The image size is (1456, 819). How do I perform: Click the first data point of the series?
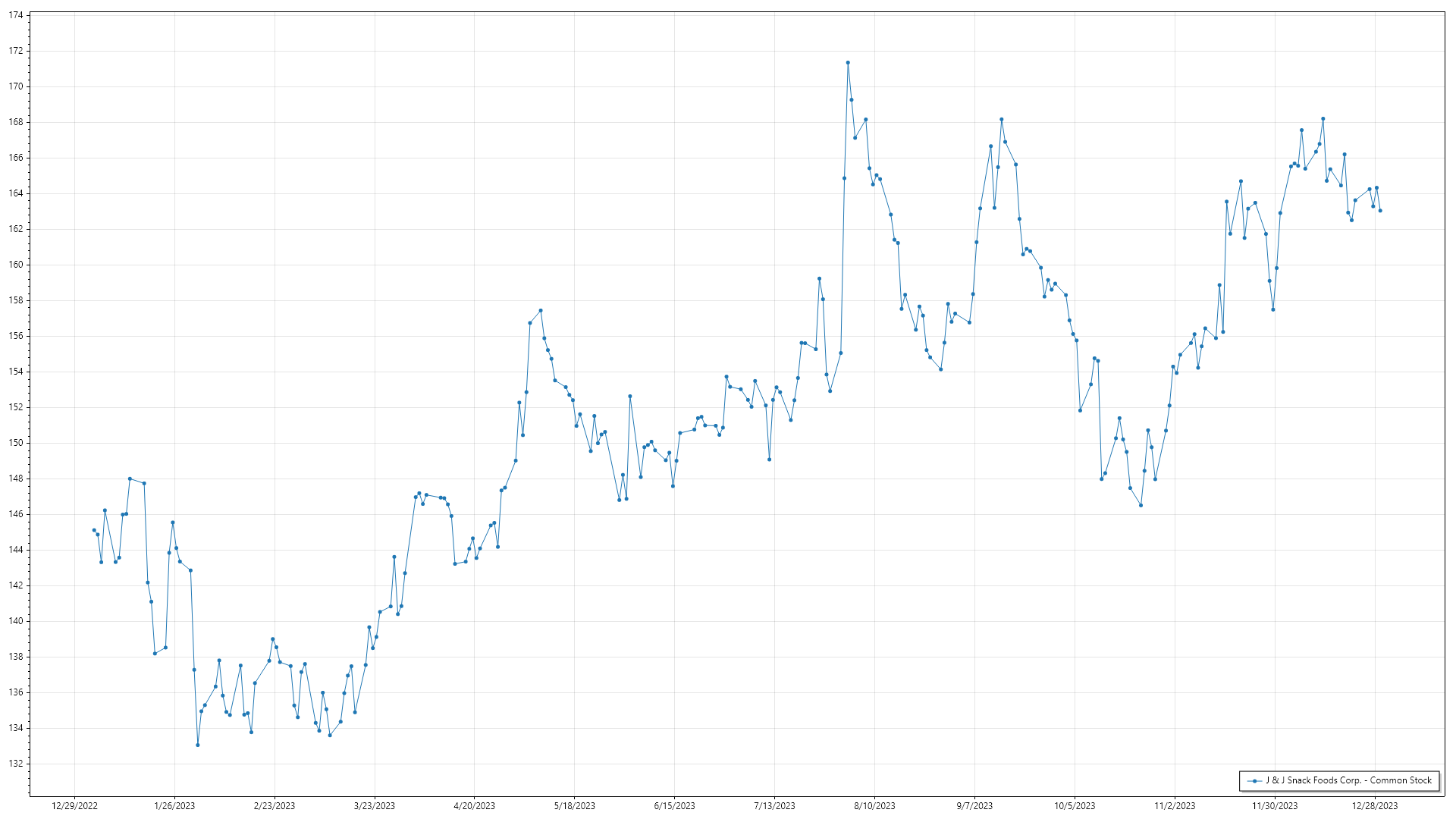click(x=94, y=530)
